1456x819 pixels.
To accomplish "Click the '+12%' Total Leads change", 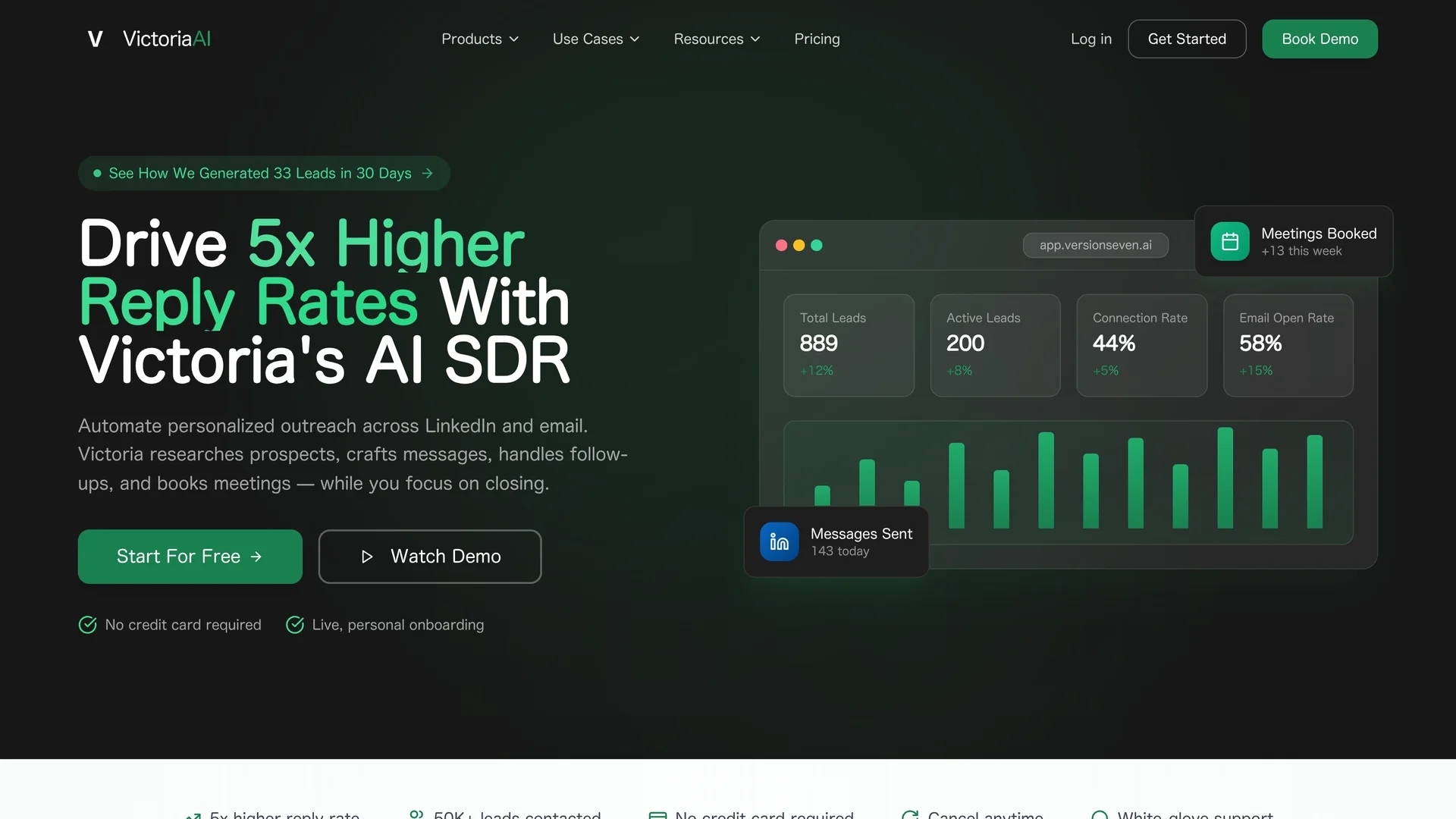I will tap(817, 370).
